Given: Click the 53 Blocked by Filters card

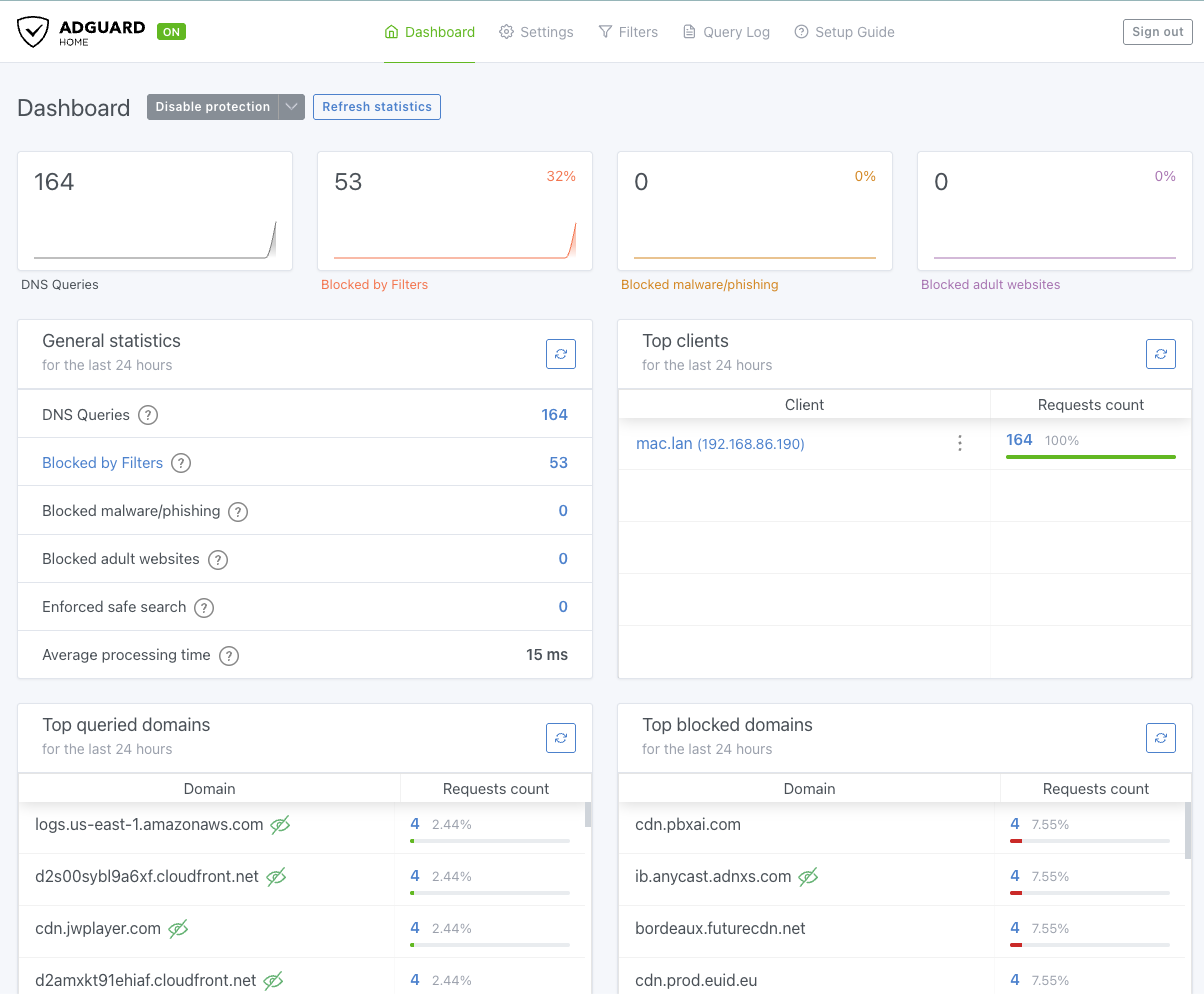Looking at the screenshot, I should (455, 211).
